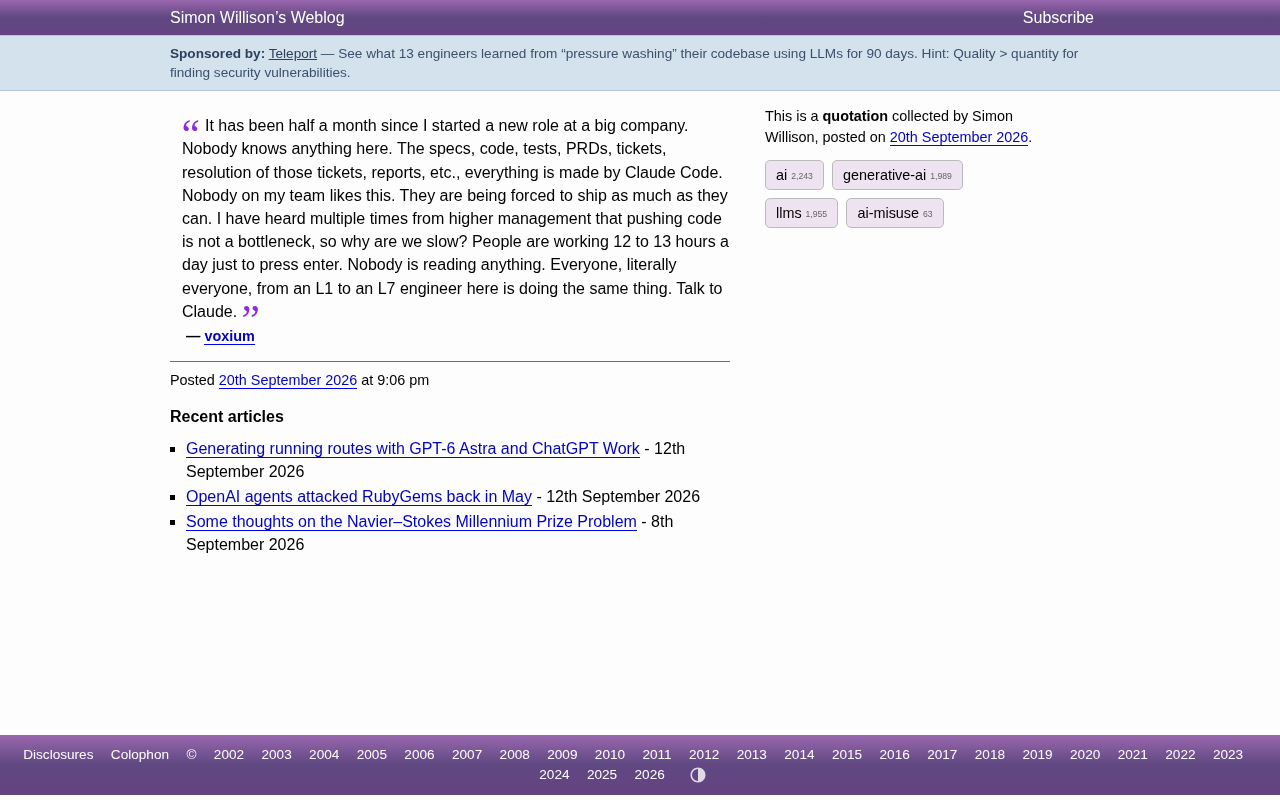The height and width of the screenshot is (800, 1280).
Task: Open the OpenAI agents attacked RubyGems article
Action: 359,497
